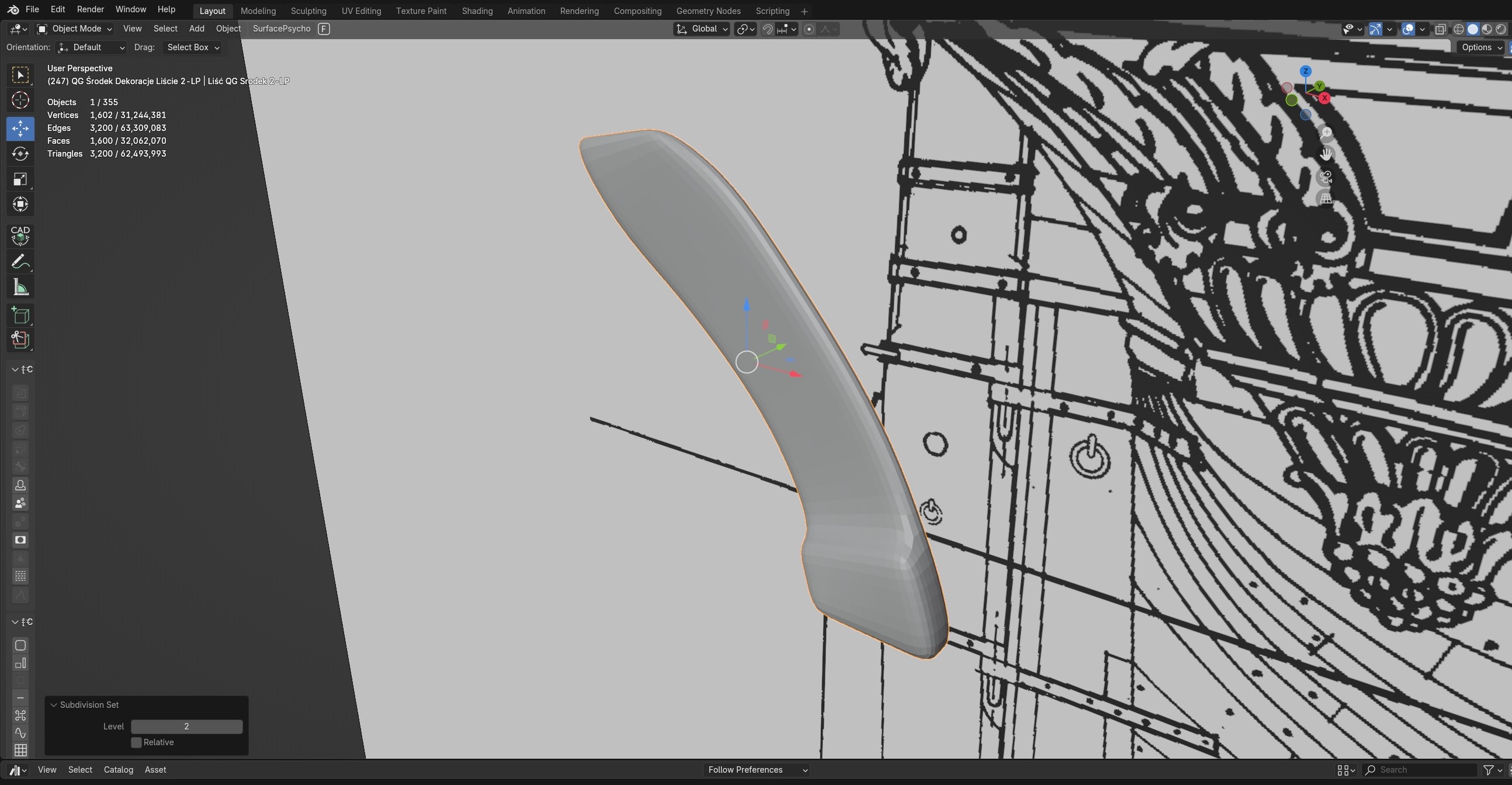
Task: Select the Rotate tool
Action: click(20, 154)
